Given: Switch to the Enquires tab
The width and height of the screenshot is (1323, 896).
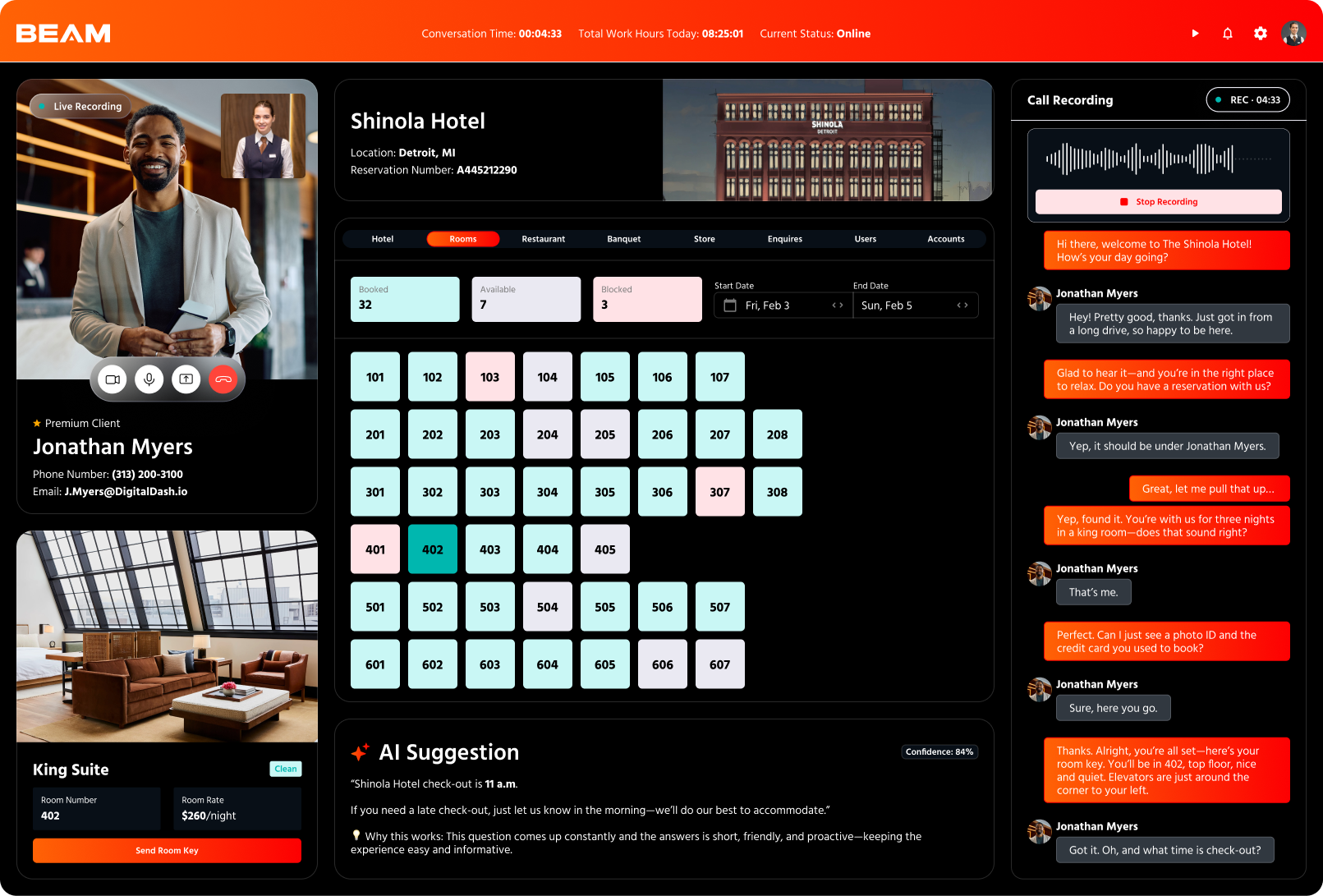Looking at the screenshot, I should [785, 239].
